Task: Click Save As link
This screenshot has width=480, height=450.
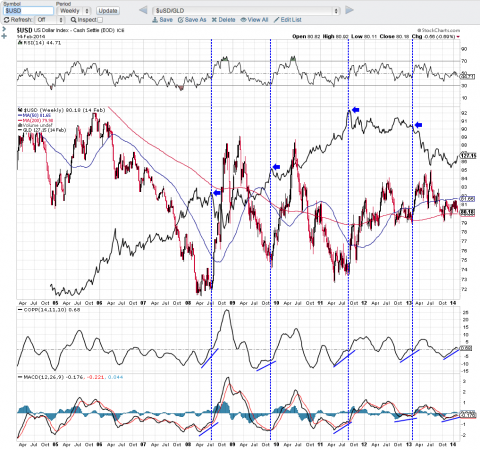Action: (x=192, y=20)
